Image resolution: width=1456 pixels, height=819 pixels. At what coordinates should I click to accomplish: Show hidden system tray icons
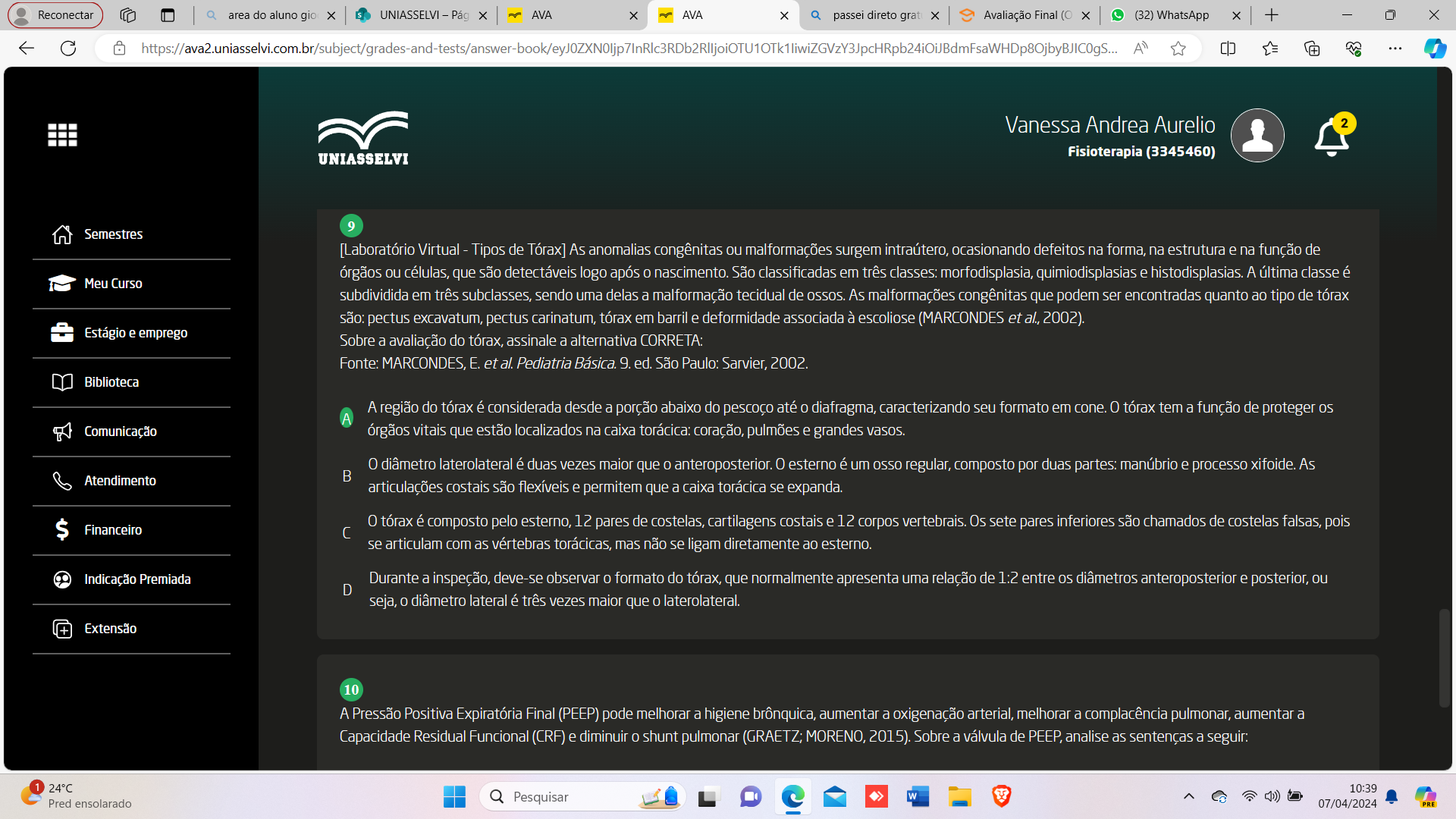1188,796
